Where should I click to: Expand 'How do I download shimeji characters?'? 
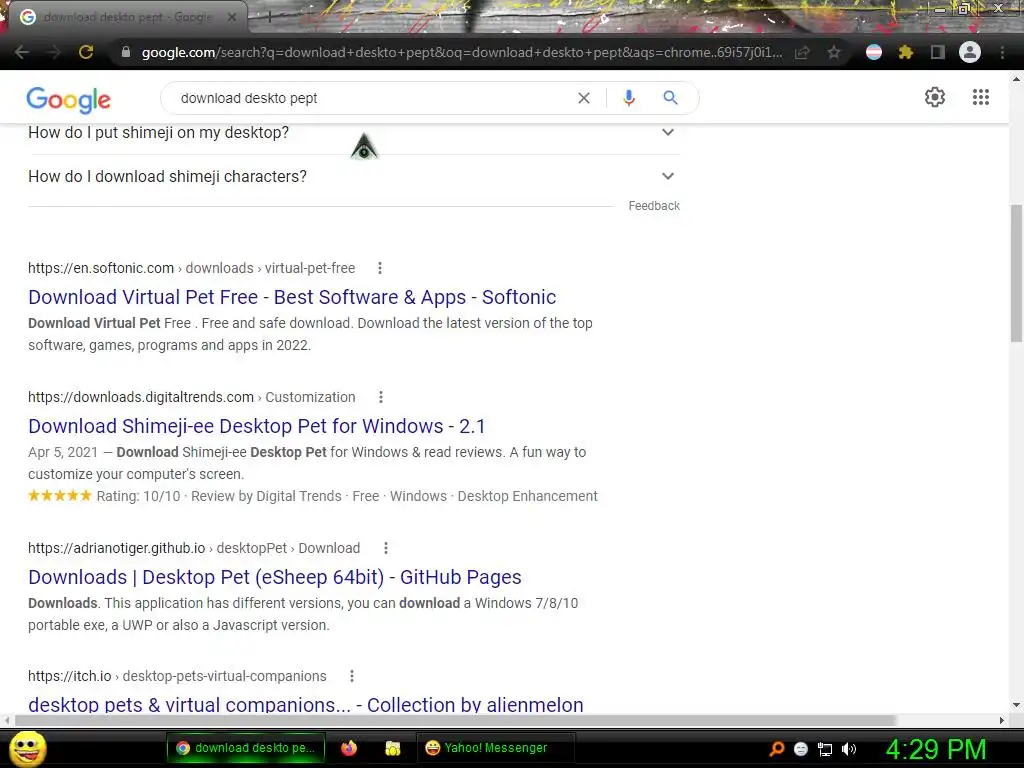pos(353,176)
